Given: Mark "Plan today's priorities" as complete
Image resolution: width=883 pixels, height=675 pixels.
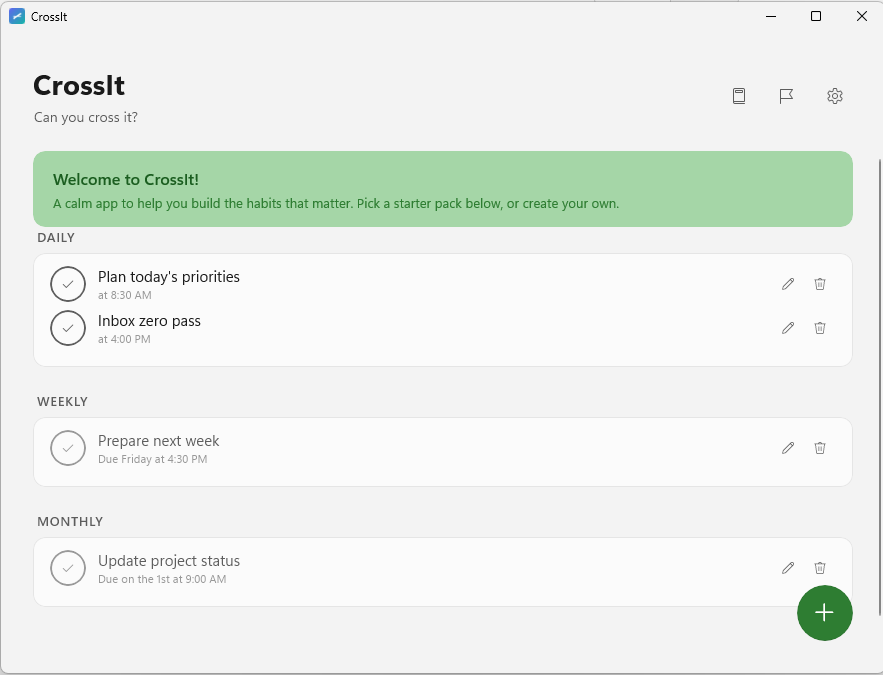Looking at the screenshot, I should tap(68, 284).
